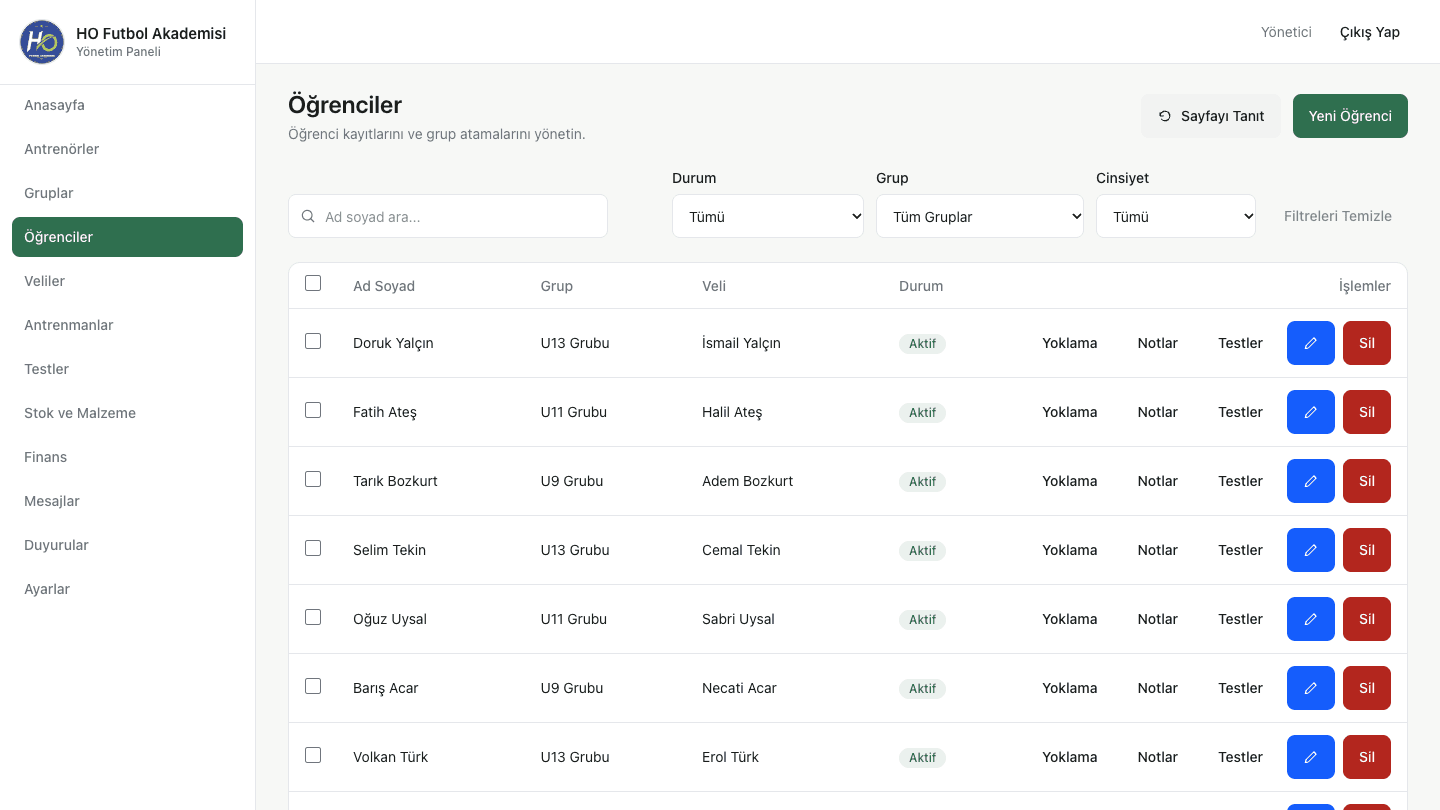Mark Tarık Bozkurt's row checkbox
This screenshot has height=810, width=1440.
click(313, 479)
